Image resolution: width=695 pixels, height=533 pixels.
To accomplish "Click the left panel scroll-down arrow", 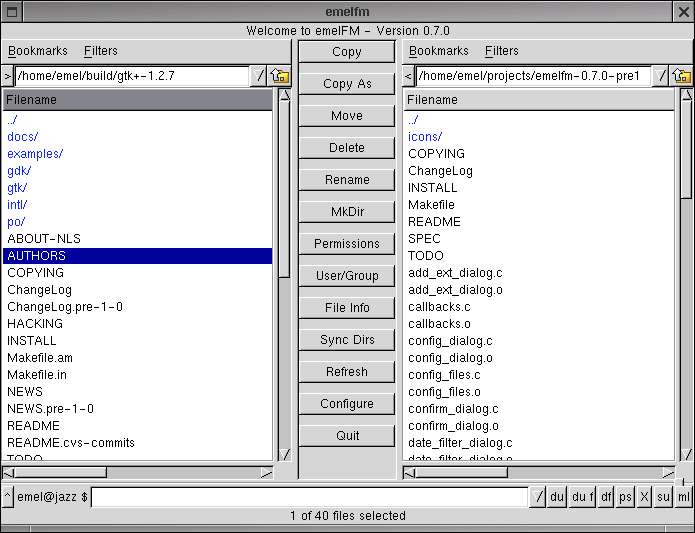I will click(x=285, y=454).
